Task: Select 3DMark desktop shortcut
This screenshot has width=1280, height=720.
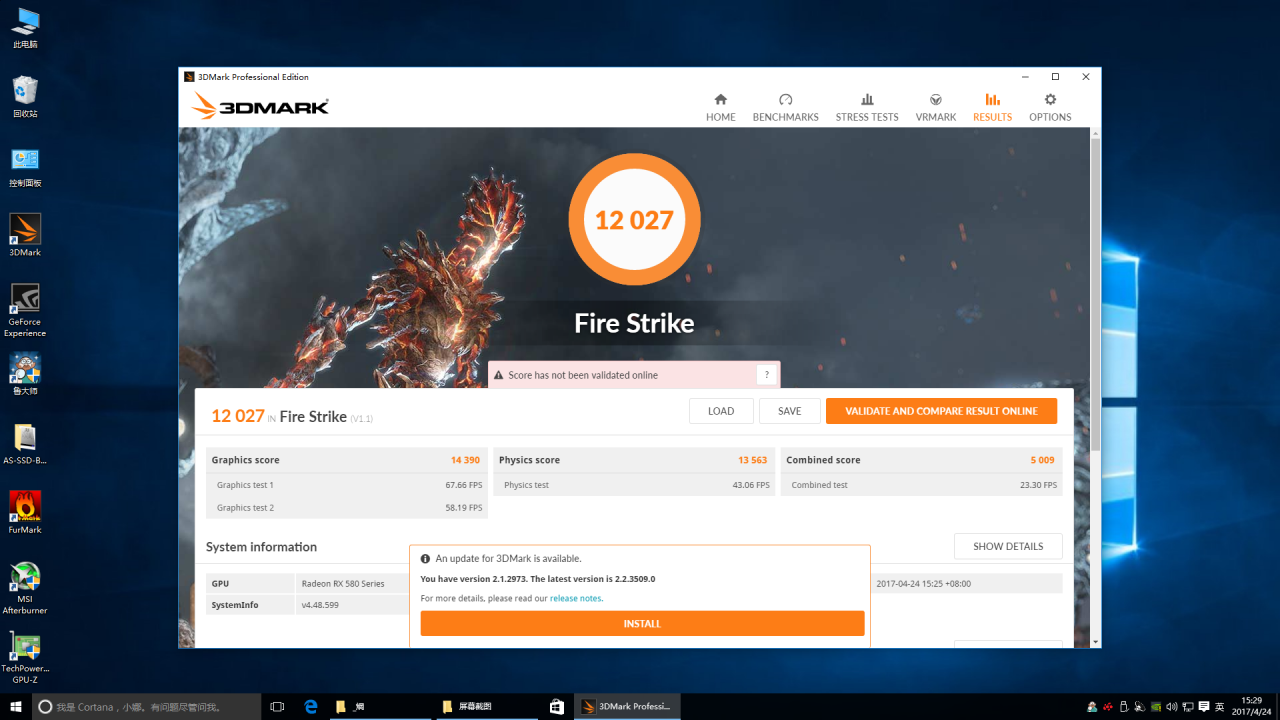Action: point(25,236)
